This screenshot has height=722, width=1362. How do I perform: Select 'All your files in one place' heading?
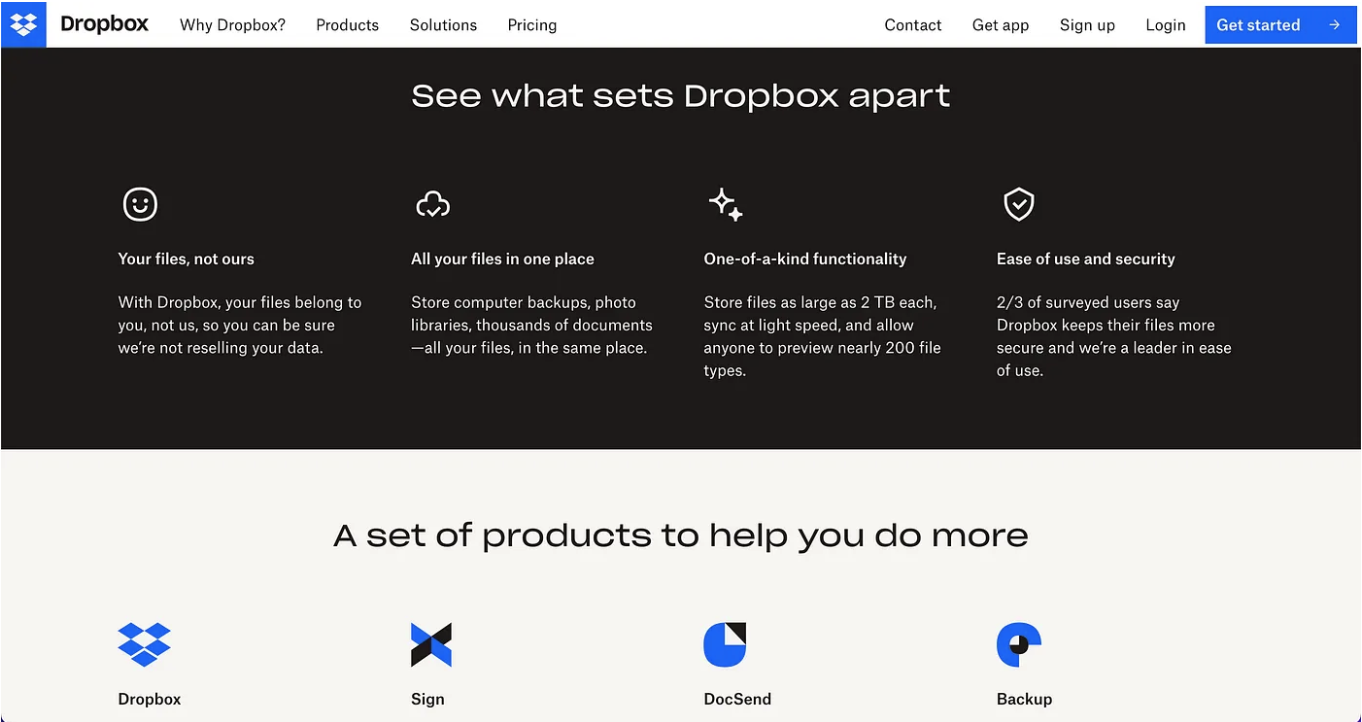pos(502,259)
